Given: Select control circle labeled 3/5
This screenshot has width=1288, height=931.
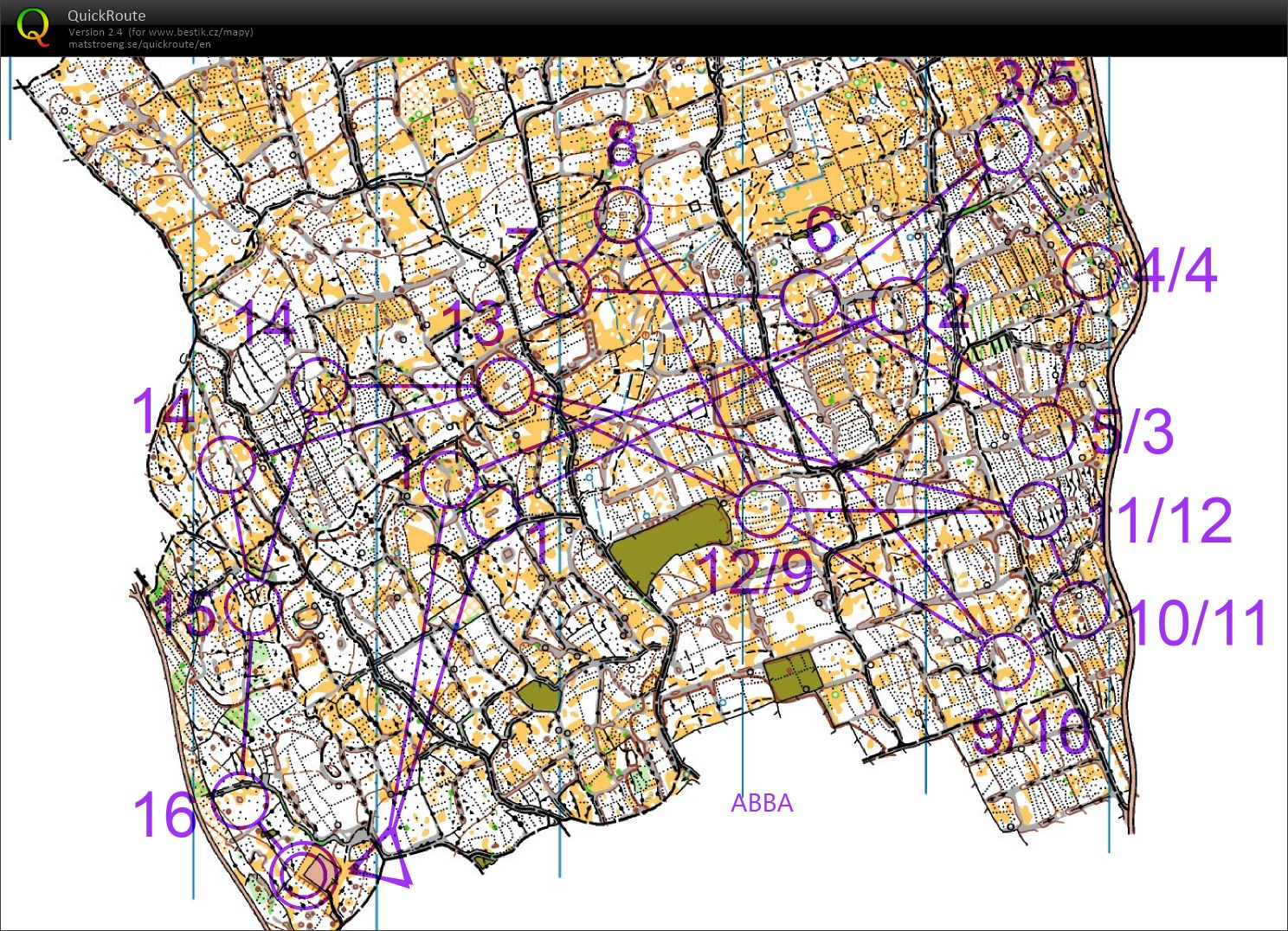Looking at the screenshot, I should [x=1004, y=146].
